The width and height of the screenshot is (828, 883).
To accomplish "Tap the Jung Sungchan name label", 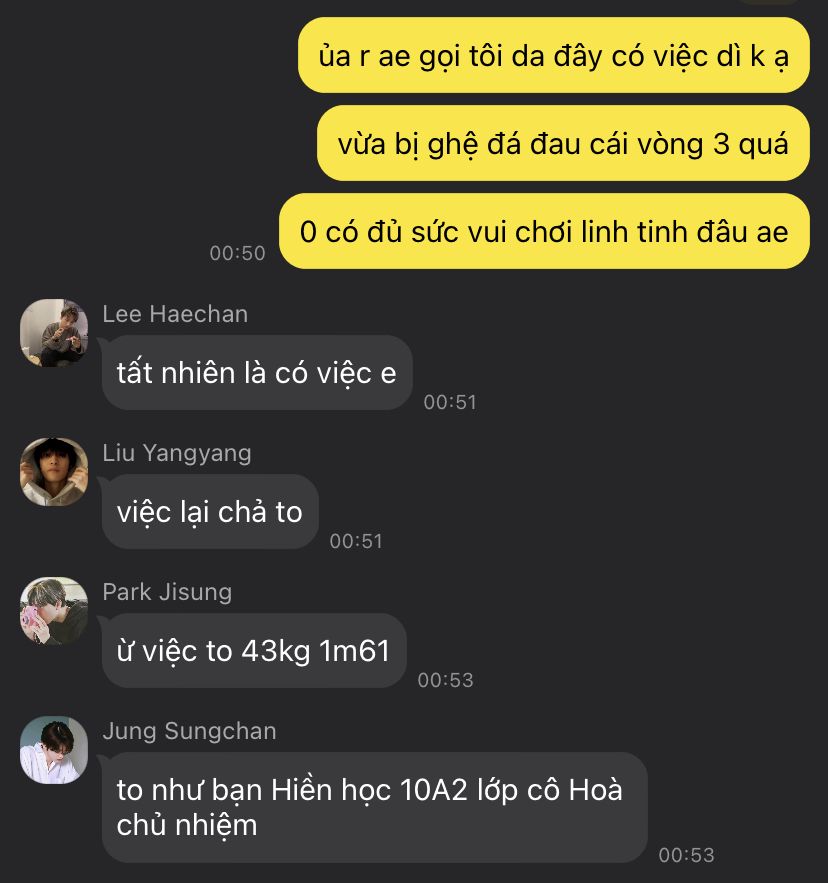I will 189,732.
